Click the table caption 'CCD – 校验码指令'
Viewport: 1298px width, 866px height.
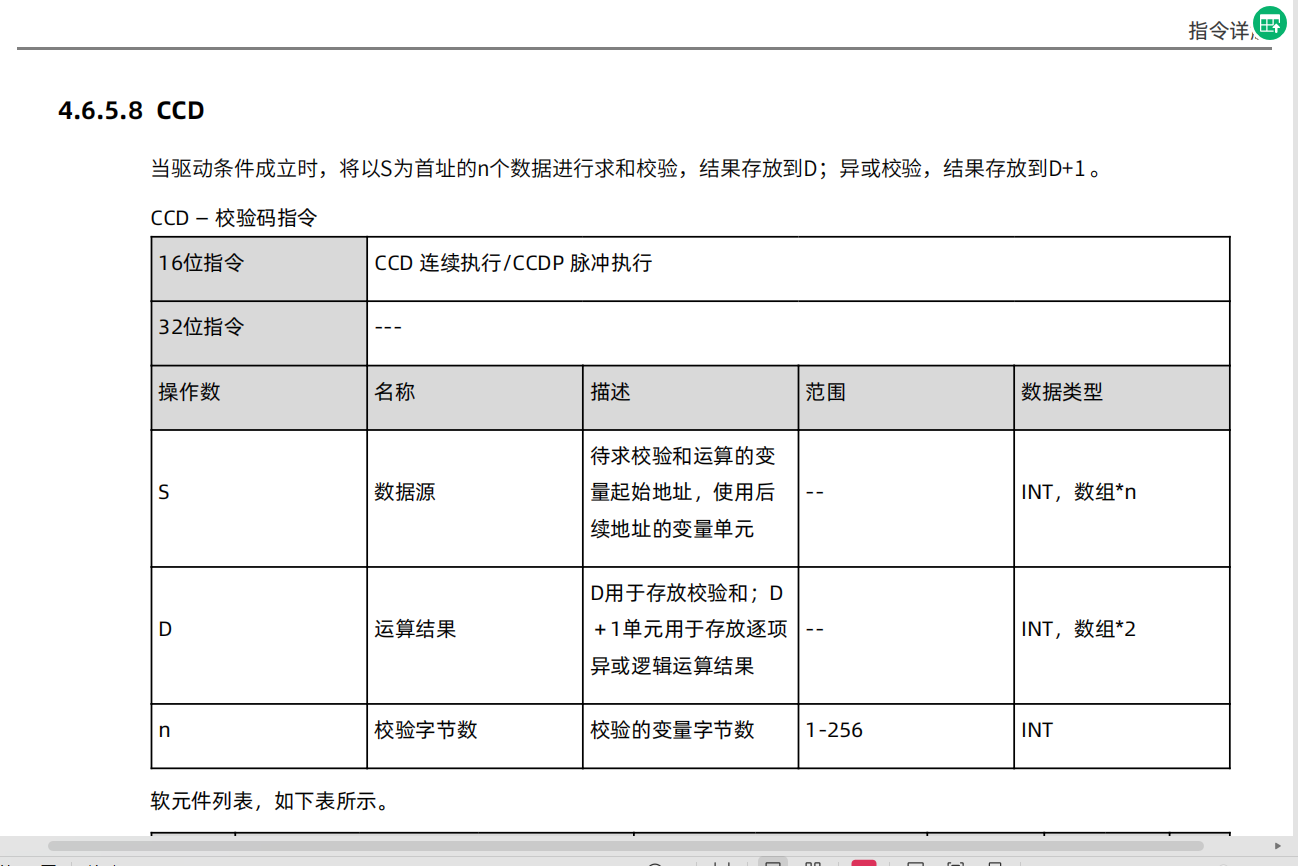[x=234, y=217]
